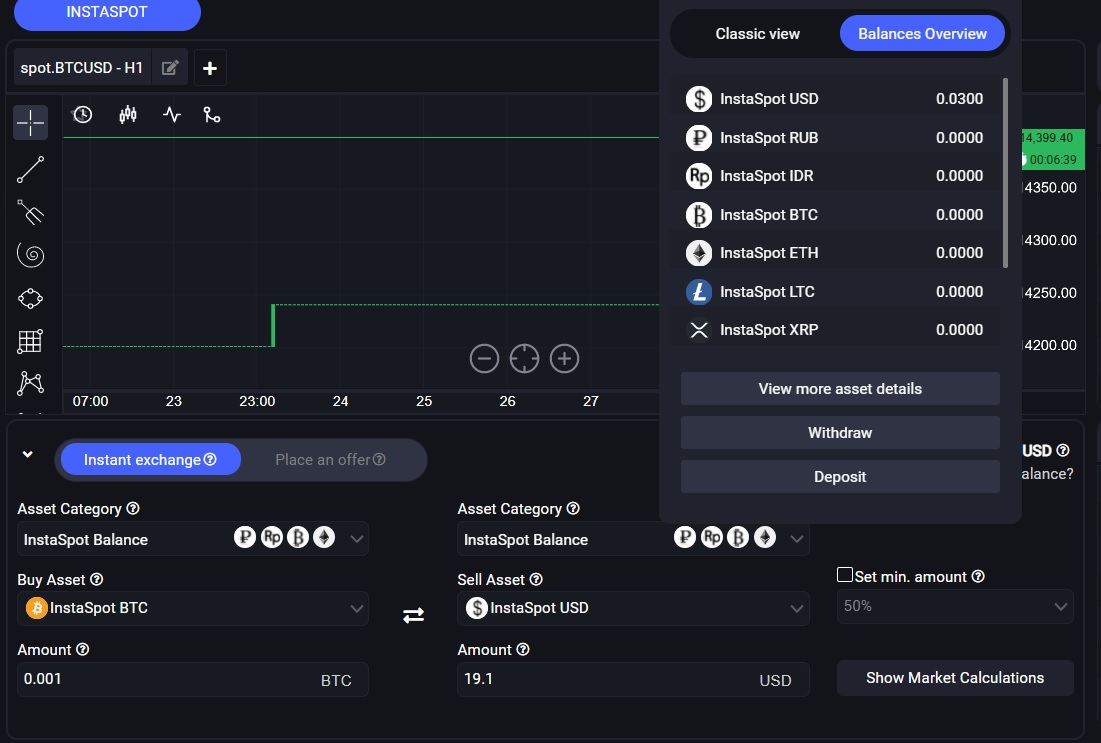Collapse the exchange panel chevron
The image size is (1101, 743).
point(27,454)
